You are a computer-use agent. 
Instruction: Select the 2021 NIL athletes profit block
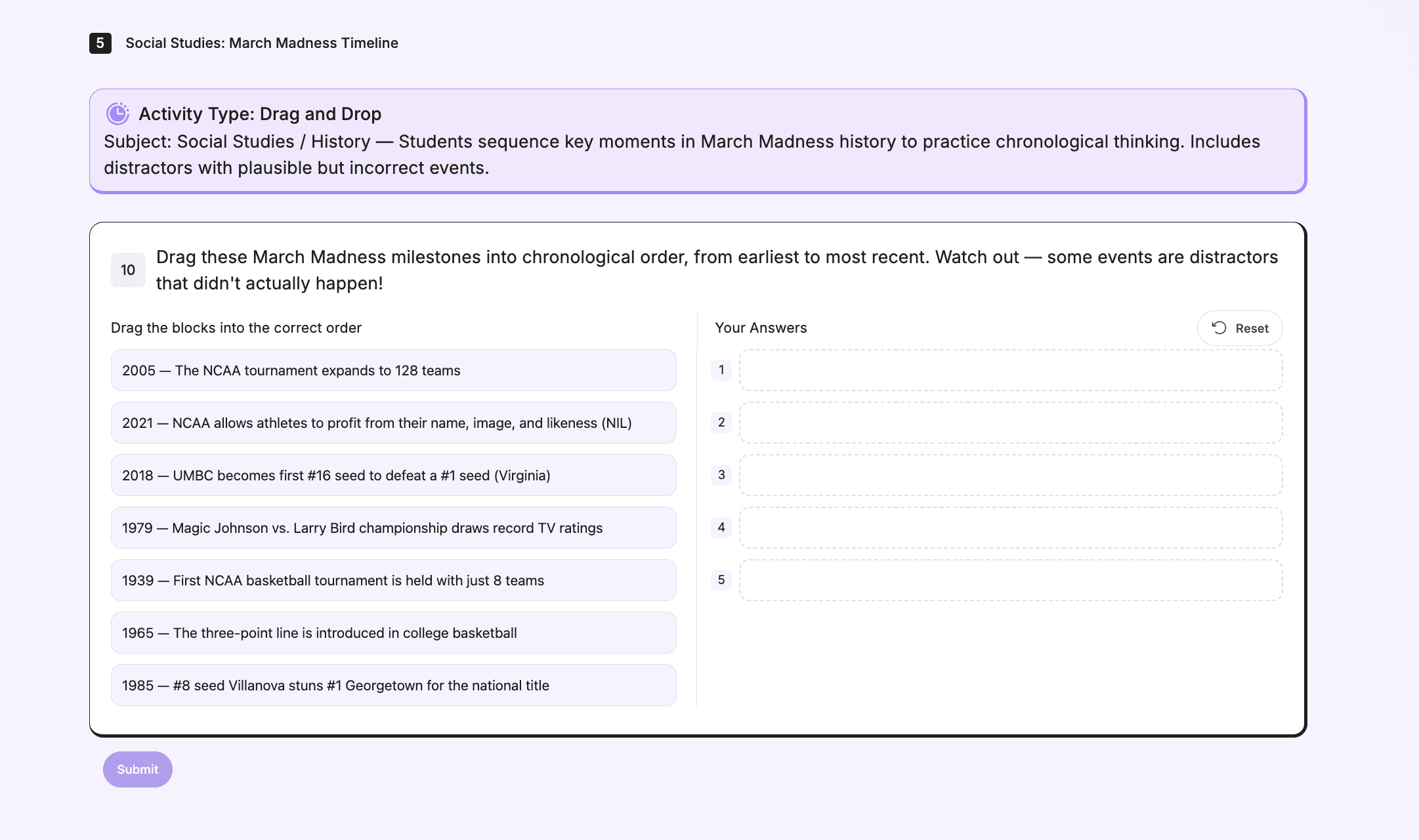coord(393,423)
